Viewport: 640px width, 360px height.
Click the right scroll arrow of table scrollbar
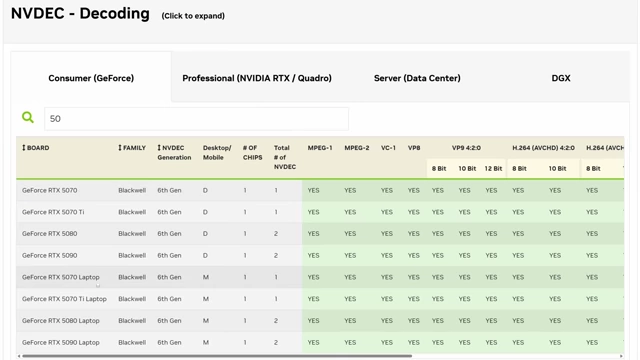[621, 356]
